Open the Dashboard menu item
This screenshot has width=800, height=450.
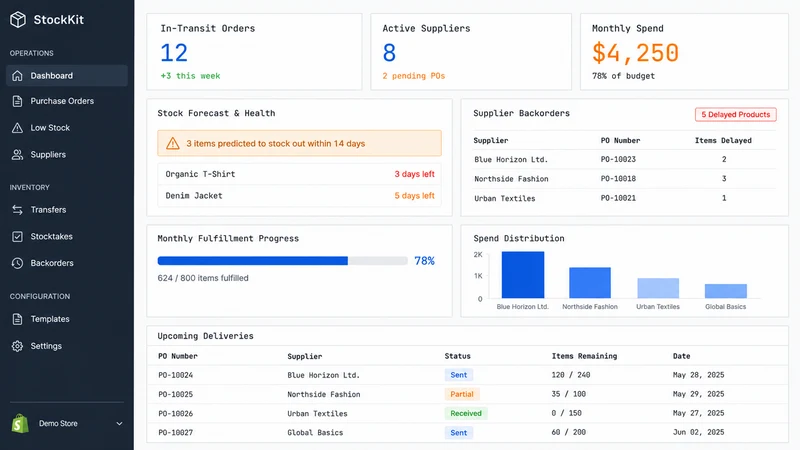67,76
